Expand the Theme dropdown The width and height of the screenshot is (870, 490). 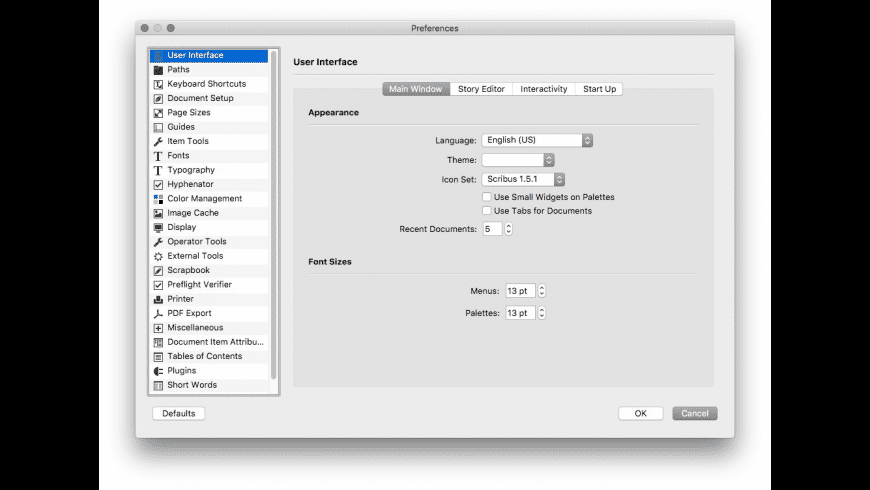(518, 160)
